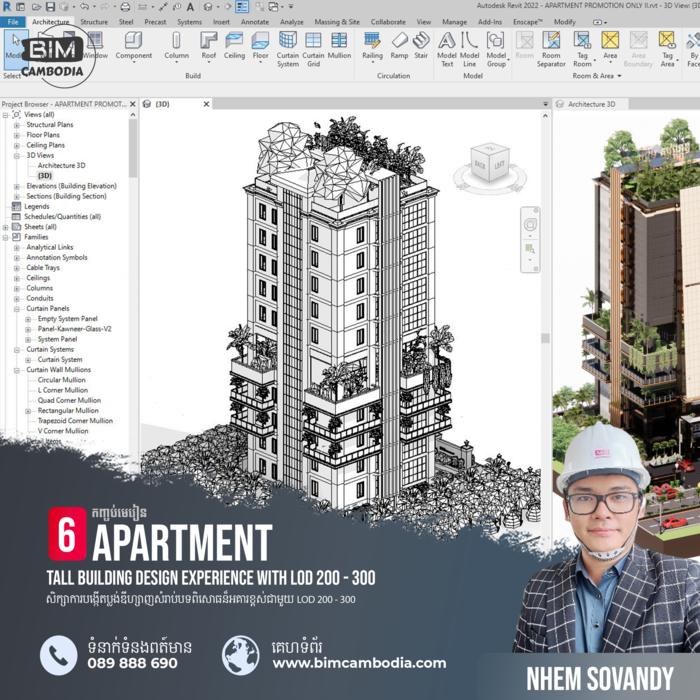700x700 pixels.
Task: Click the Thin Lines icon in quick access toolbar
Action: click(242, 7)
